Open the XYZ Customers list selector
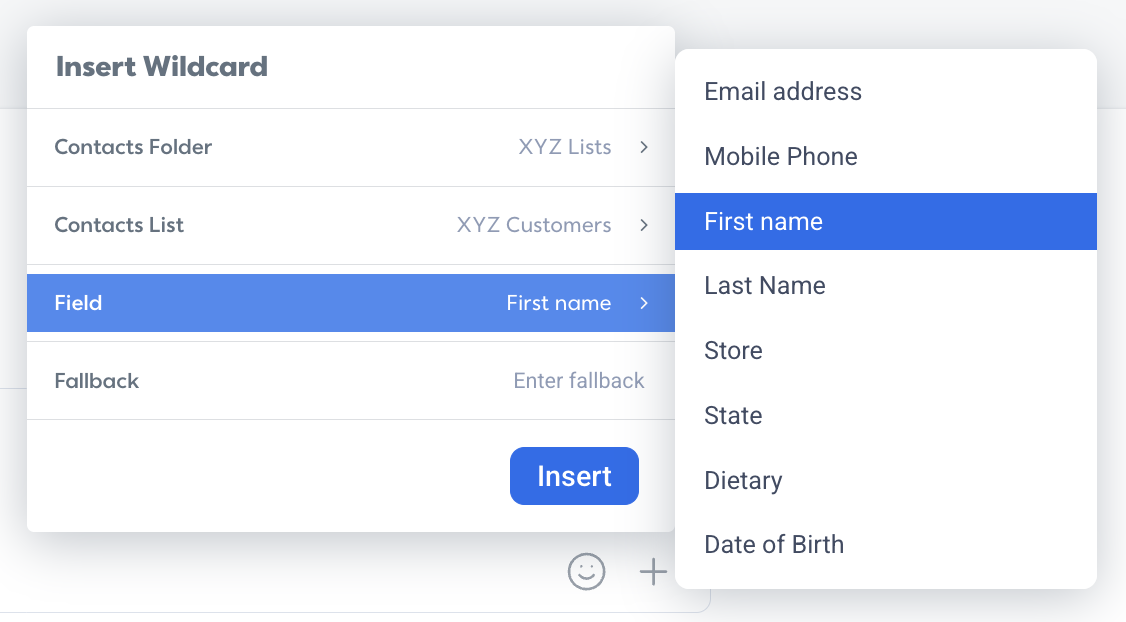 point(534,225)
